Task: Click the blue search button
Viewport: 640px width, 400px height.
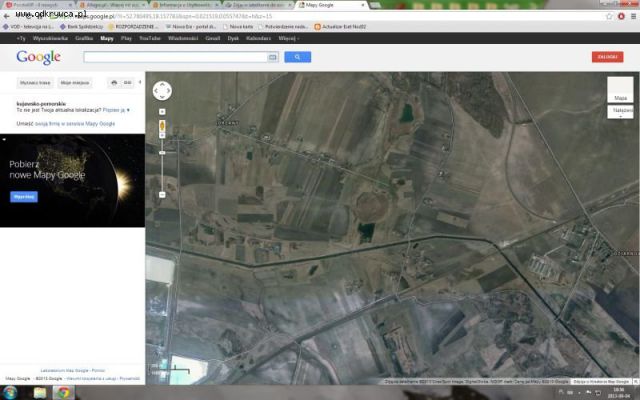Action: click(298, 57)
